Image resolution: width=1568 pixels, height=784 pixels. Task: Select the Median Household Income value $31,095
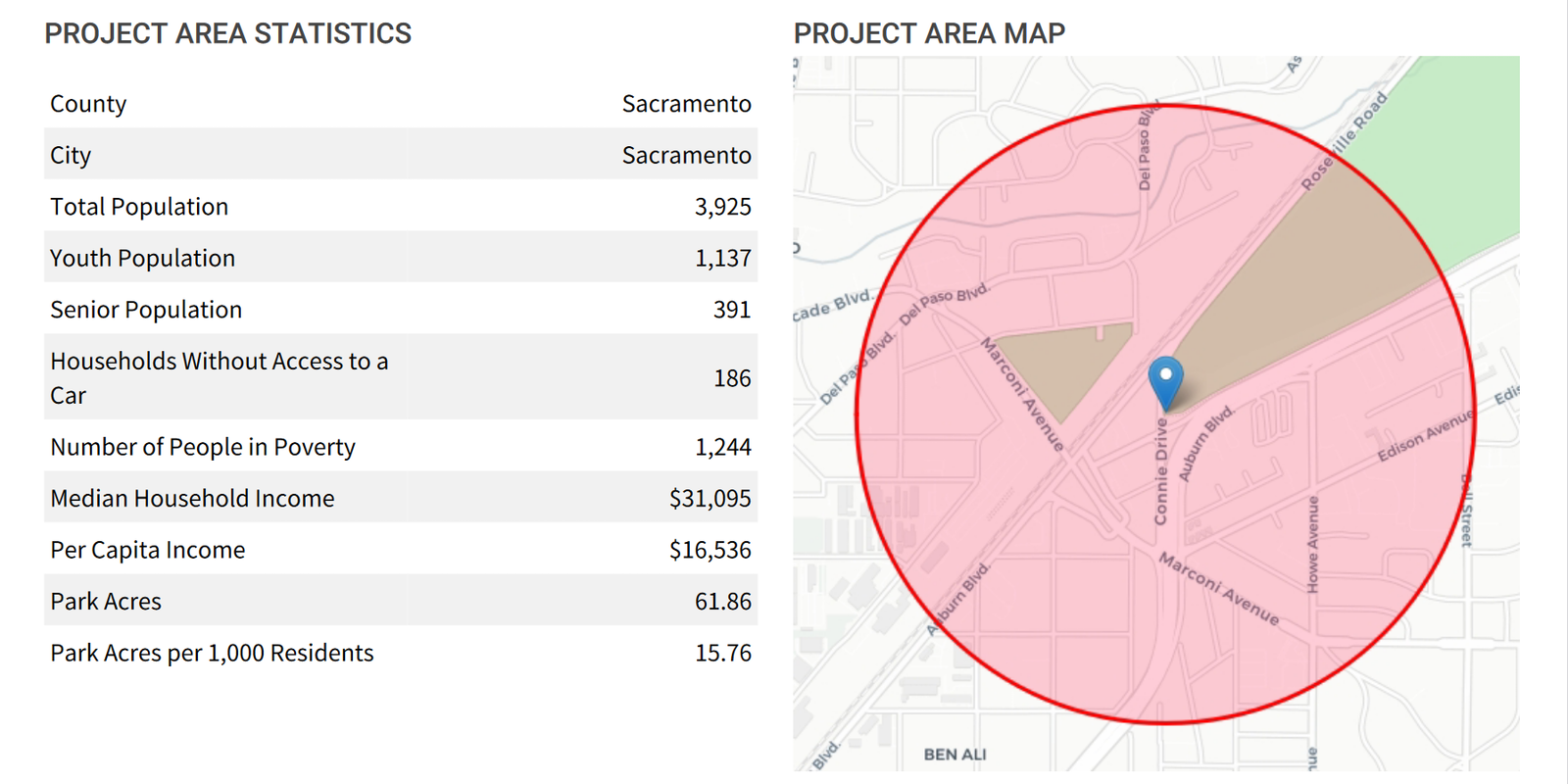(710, 498)
